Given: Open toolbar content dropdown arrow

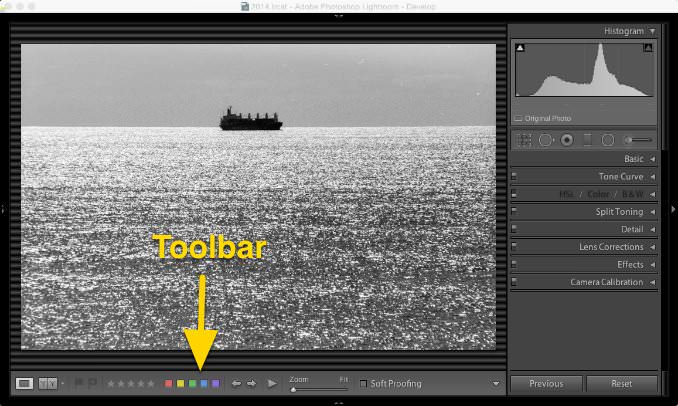Looking at the screenshot, I should (496, 384).
